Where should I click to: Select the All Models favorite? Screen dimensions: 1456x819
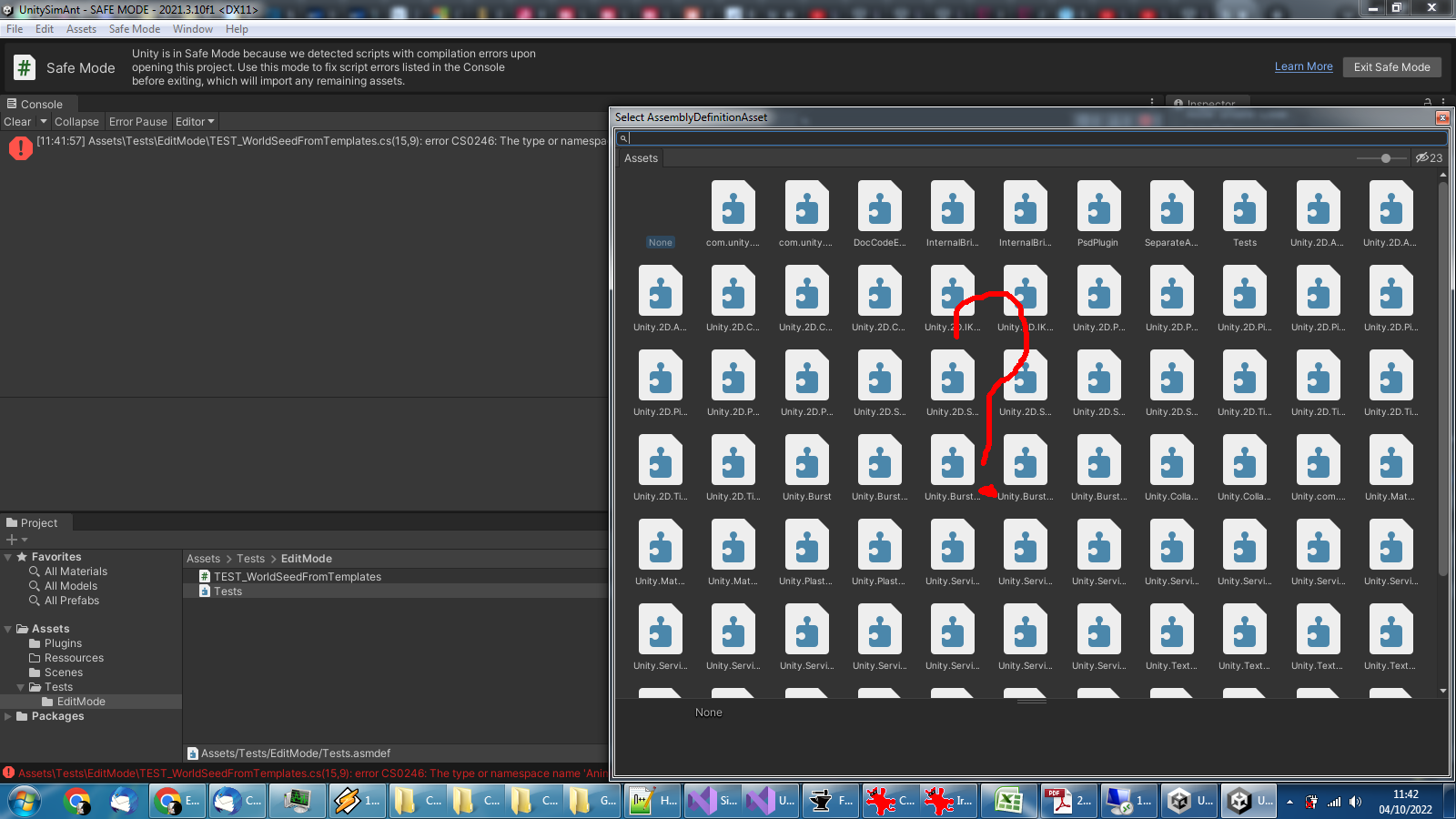71,586
